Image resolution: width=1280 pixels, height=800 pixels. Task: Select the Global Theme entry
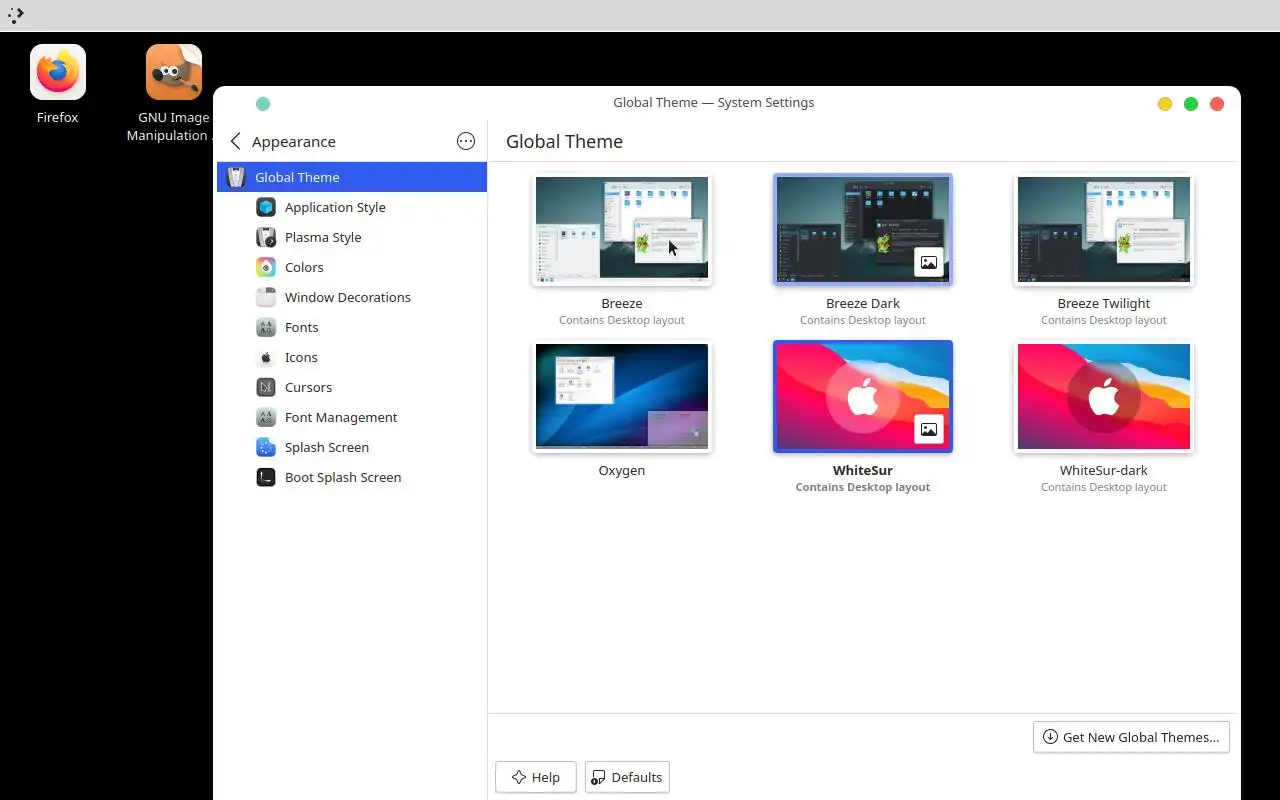352,177
